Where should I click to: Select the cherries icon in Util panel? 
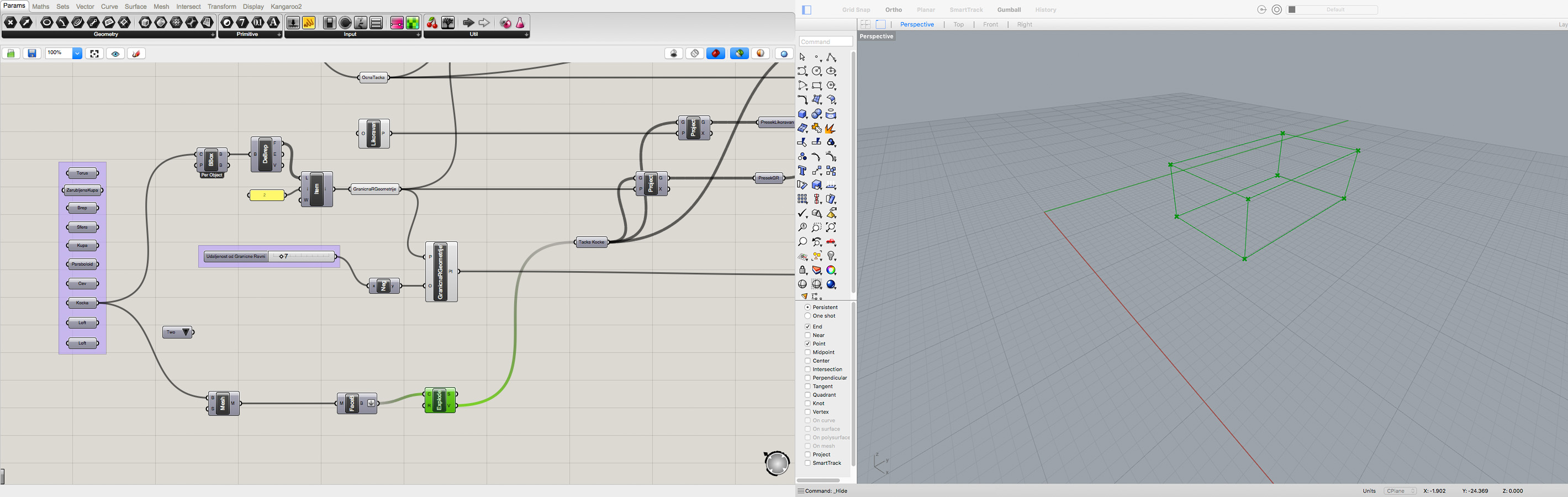click(431, 23)
